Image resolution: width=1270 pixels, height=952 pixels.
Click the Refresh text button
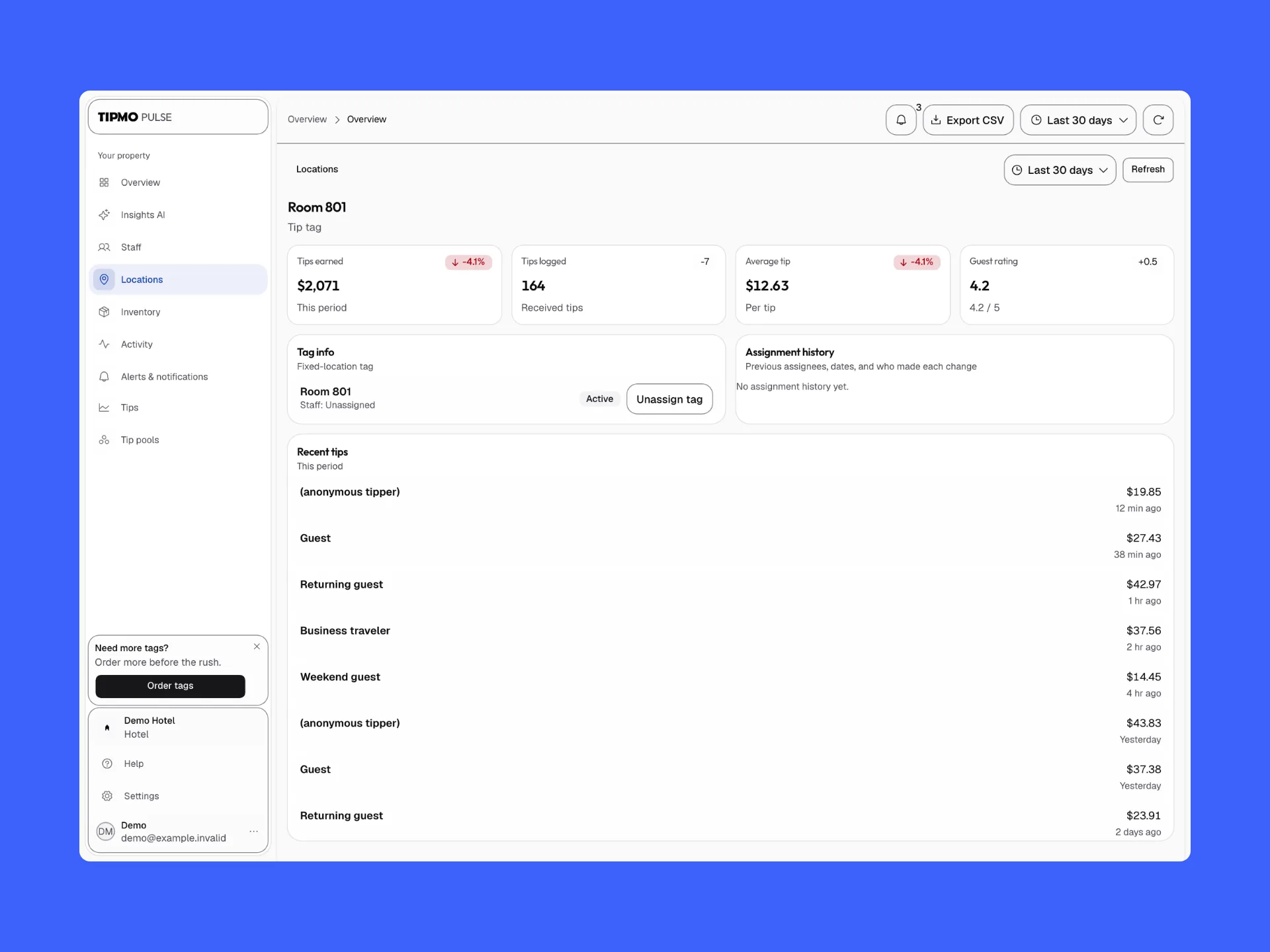pos(1148,169)
